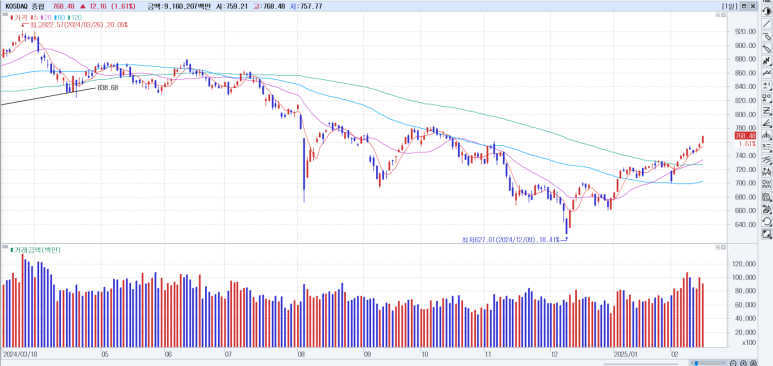Select the Z-shaped retracement tool
The image size is (773, 366).
tap(767, 110)
